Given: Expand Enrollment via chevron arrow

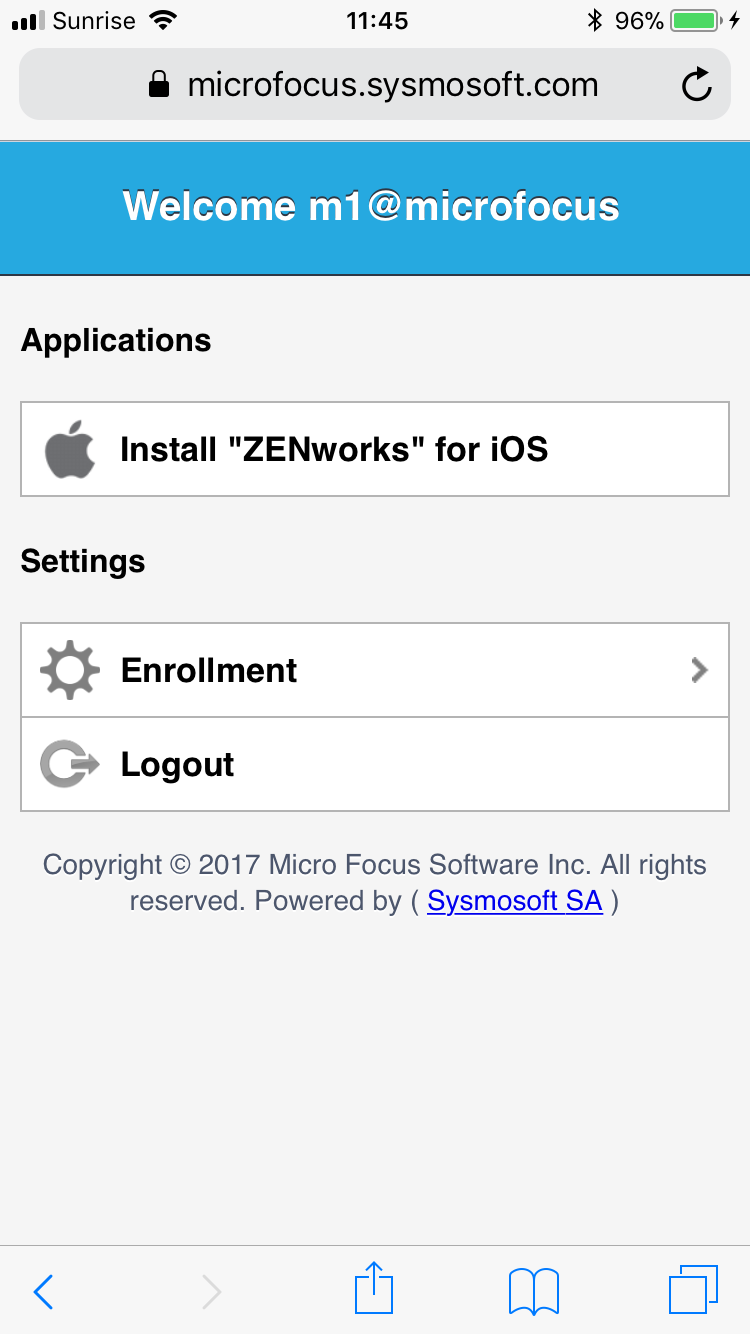Looking at the screenshot, I should (699, 670).
